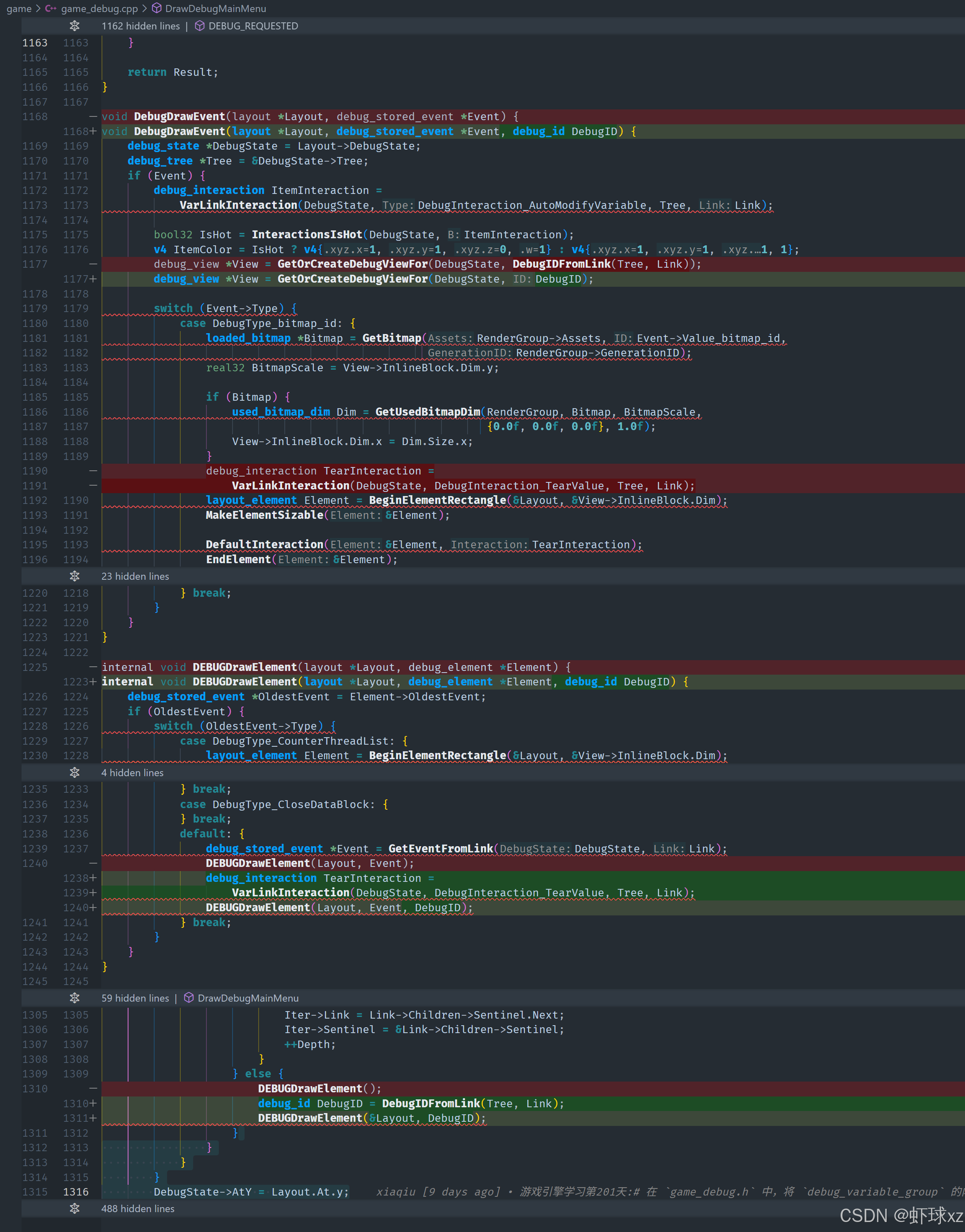Click plus marker on added line 1177
The image size is (965, 1232).
(93, 279)
